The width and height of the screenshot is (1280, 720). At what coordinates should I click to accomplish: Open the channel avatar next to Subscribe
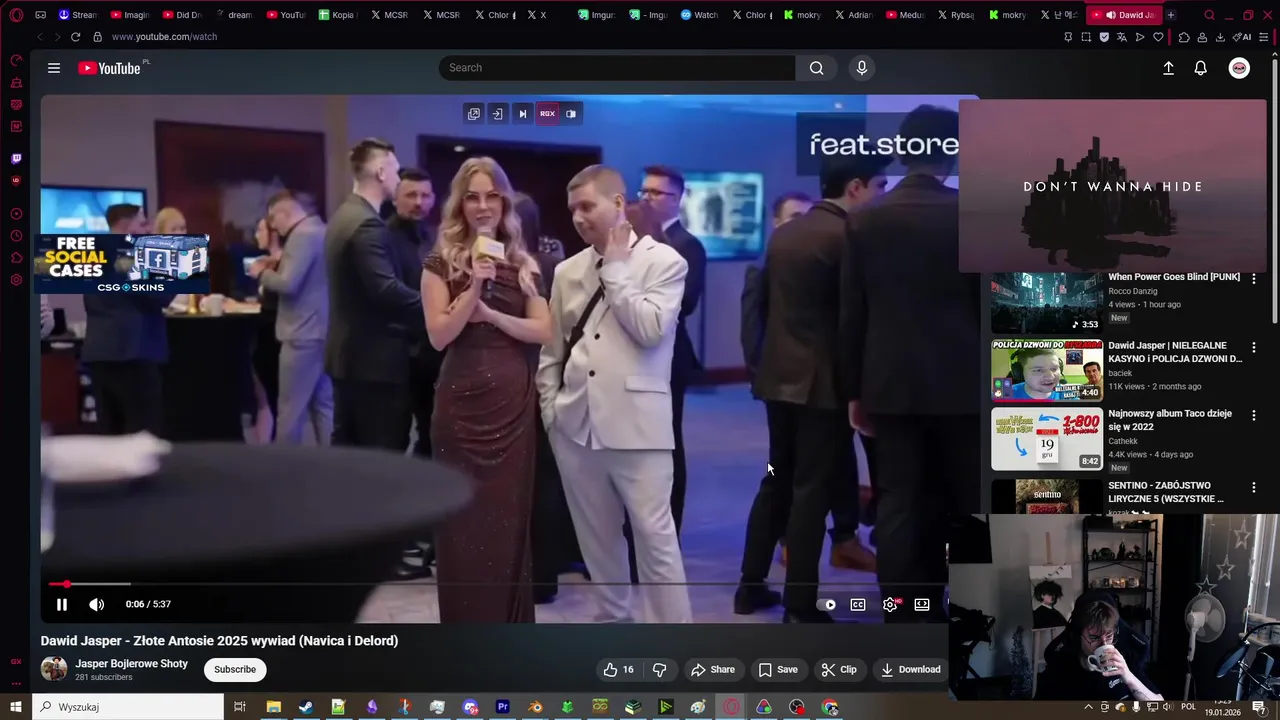(x=54, y=669)
